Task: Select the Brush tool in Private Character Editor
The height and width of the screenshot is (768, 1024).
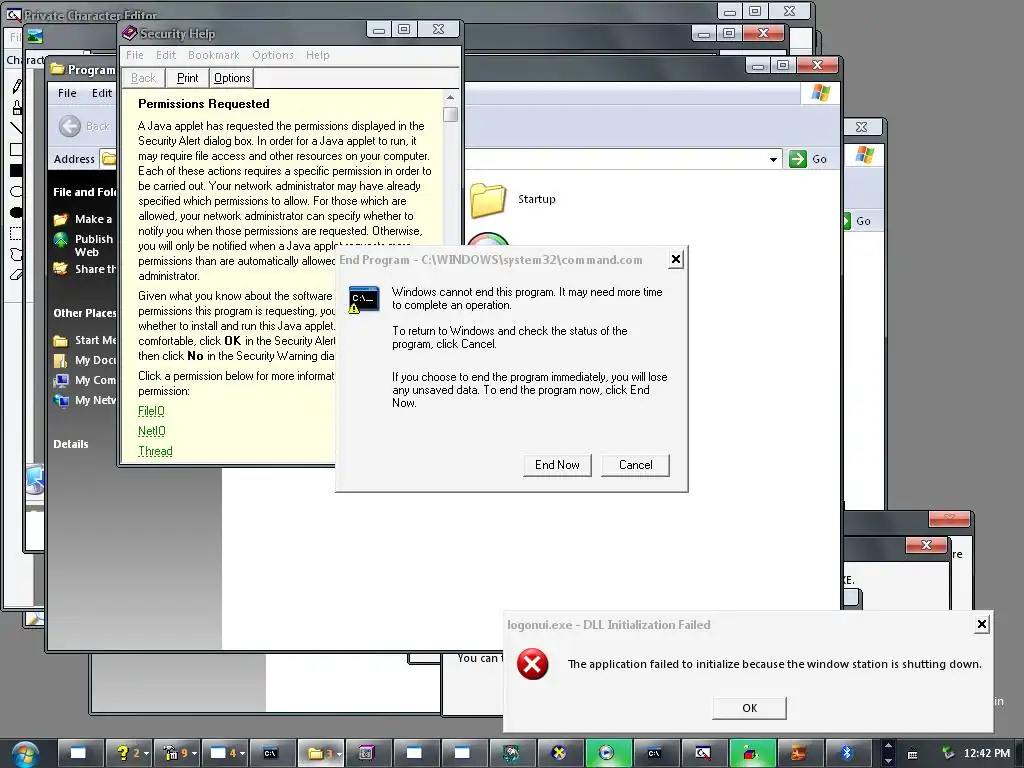Action: tap(17, 107)
